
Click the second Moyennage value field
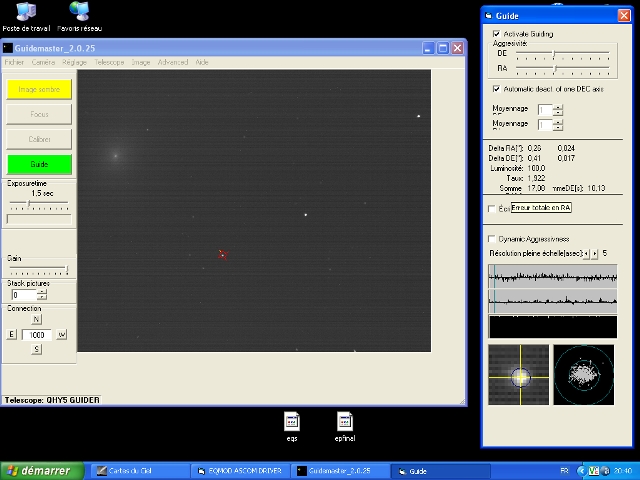click(545, 125)
